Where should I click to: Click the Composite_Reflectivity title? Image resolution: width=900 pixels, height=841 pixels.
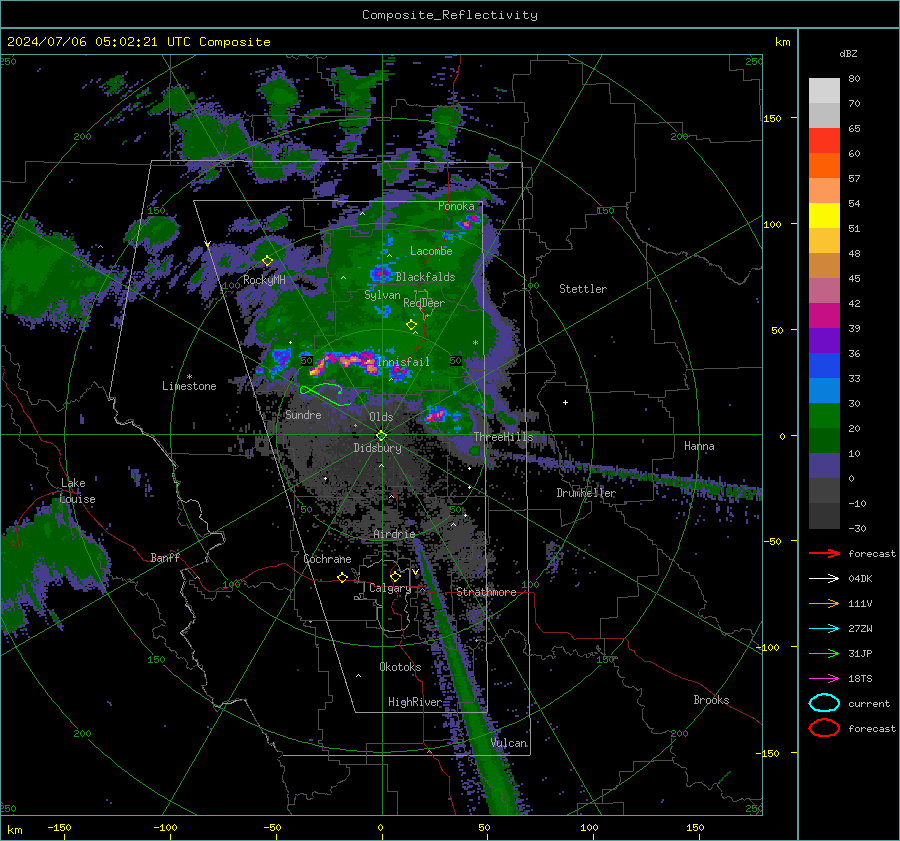coord(450,15)
